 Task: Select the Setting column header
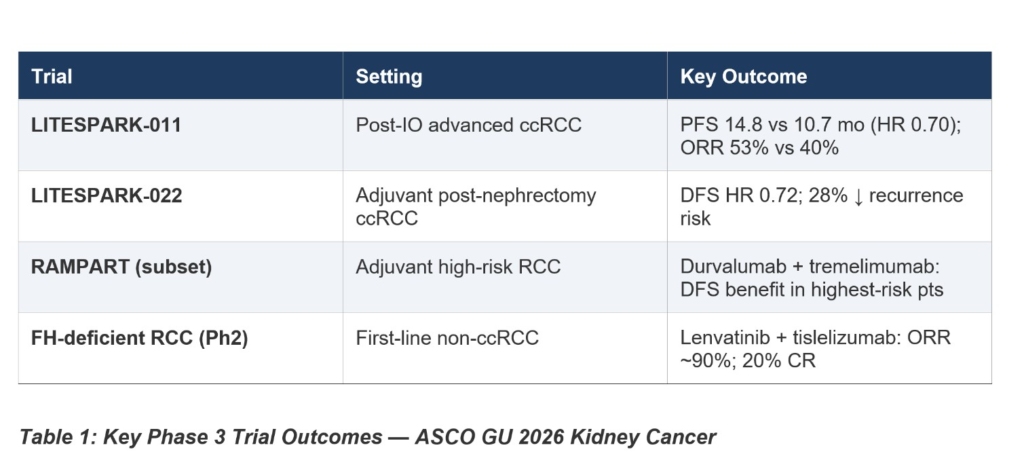[x=389, y=76]
